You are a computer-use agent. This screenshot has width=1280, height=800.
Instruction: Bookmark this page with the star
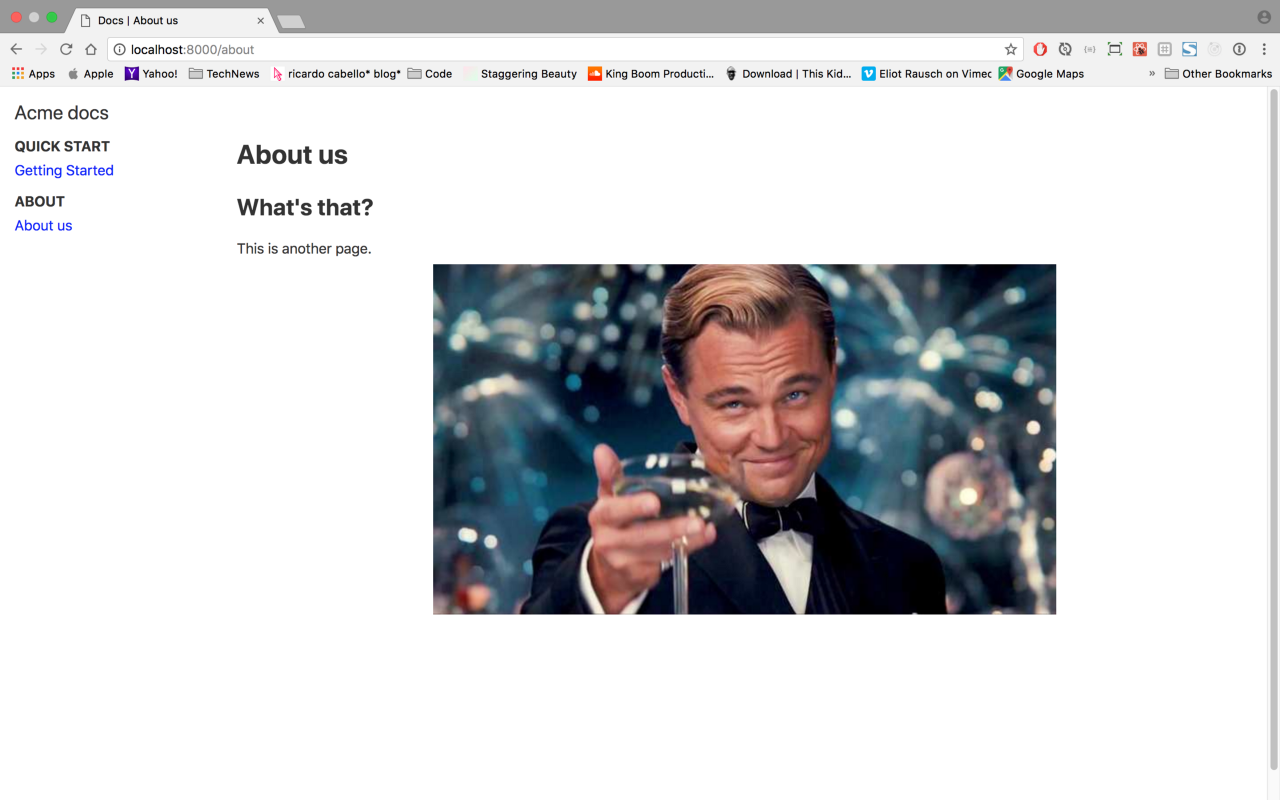[1010, 48]
